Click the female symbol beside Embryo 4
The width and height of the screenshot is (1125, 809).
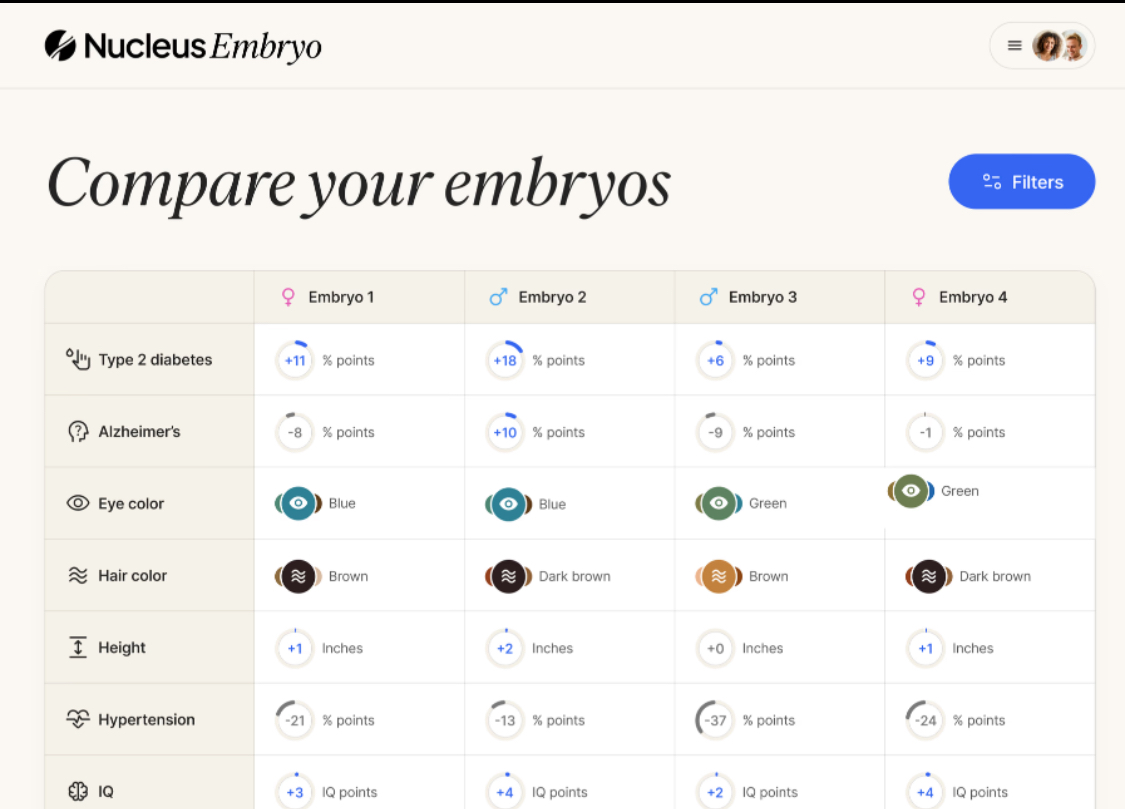point(918,297)
